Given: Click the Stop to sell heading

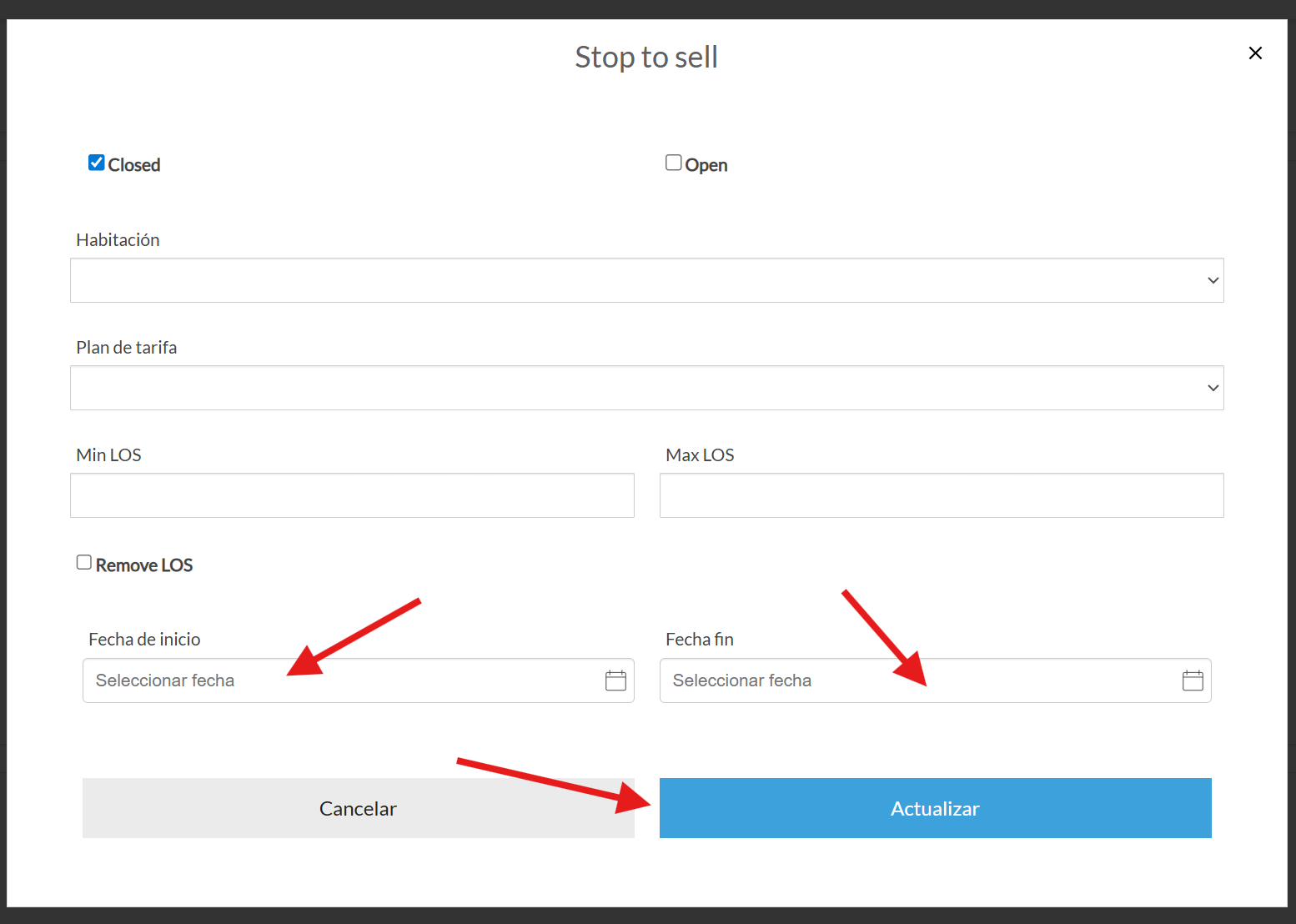Looking at the screenshot, I should pyautogui.click(x=646, y=58).
